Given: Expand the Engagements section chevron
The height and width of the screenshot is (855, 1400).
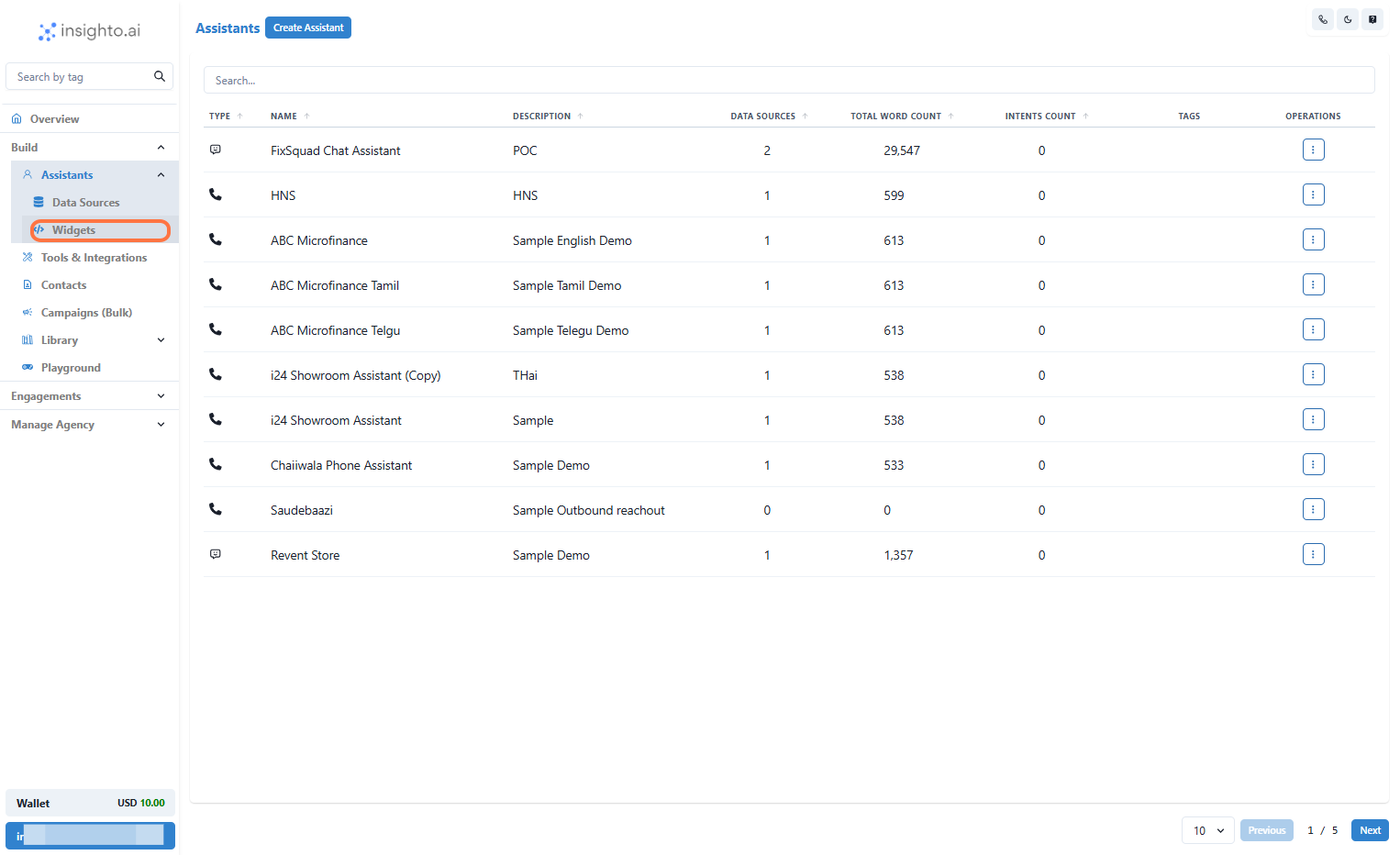Looking at the screenshot, I should (x=161, y=396).
